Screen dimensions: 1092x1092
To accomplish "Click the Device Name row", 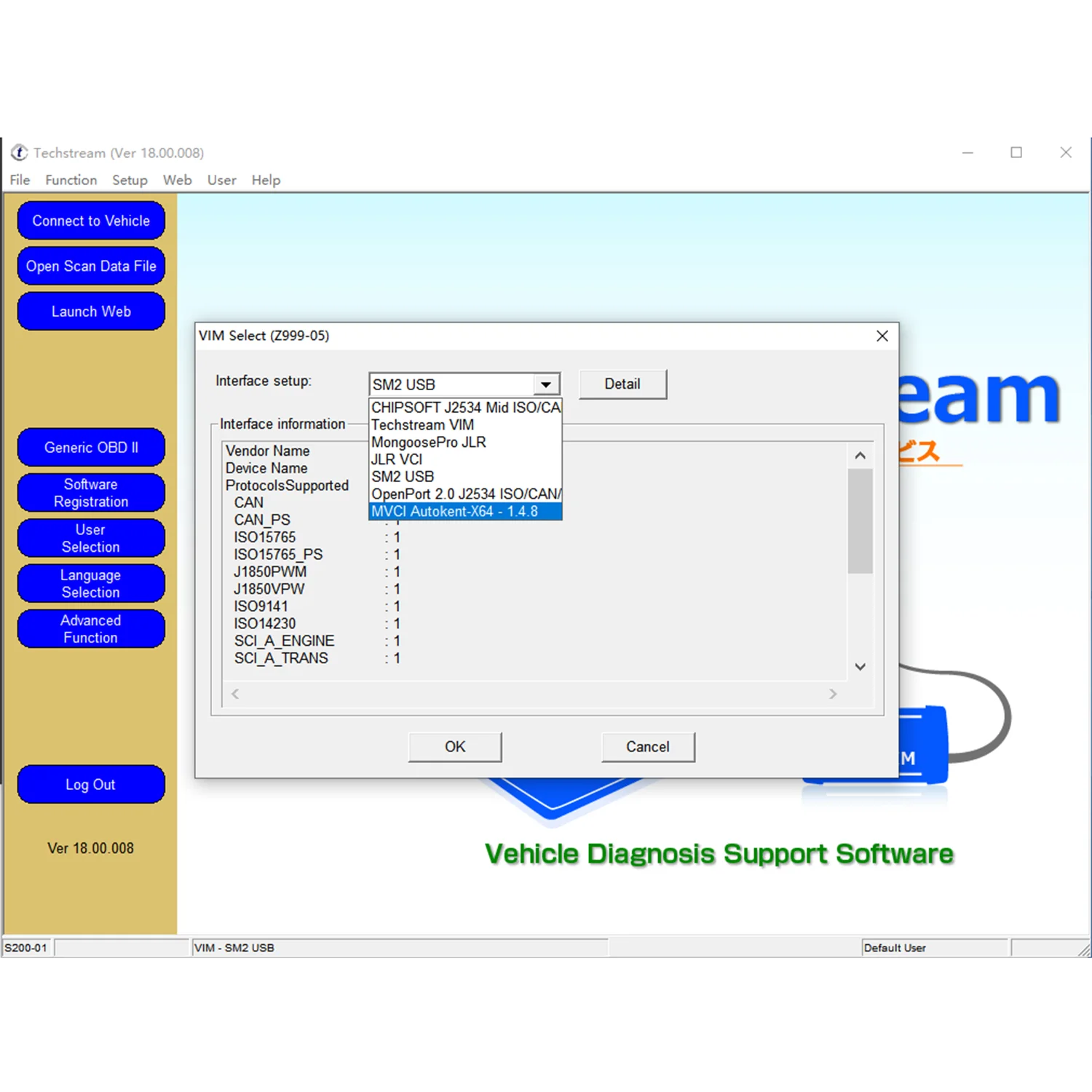I will click(x=266, y=468).
